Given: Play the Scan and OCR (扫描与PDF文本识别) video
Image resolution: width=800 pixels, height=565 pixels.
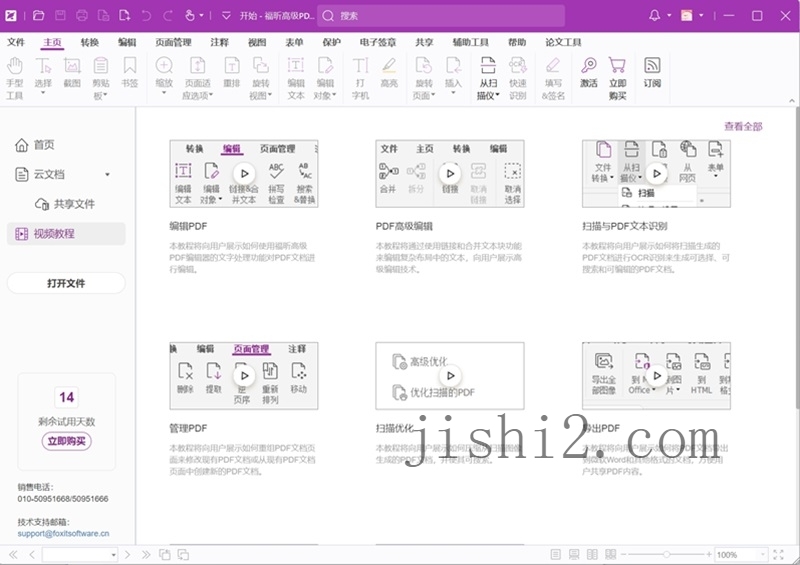Looking at the screenshot, I should [657, 174].
